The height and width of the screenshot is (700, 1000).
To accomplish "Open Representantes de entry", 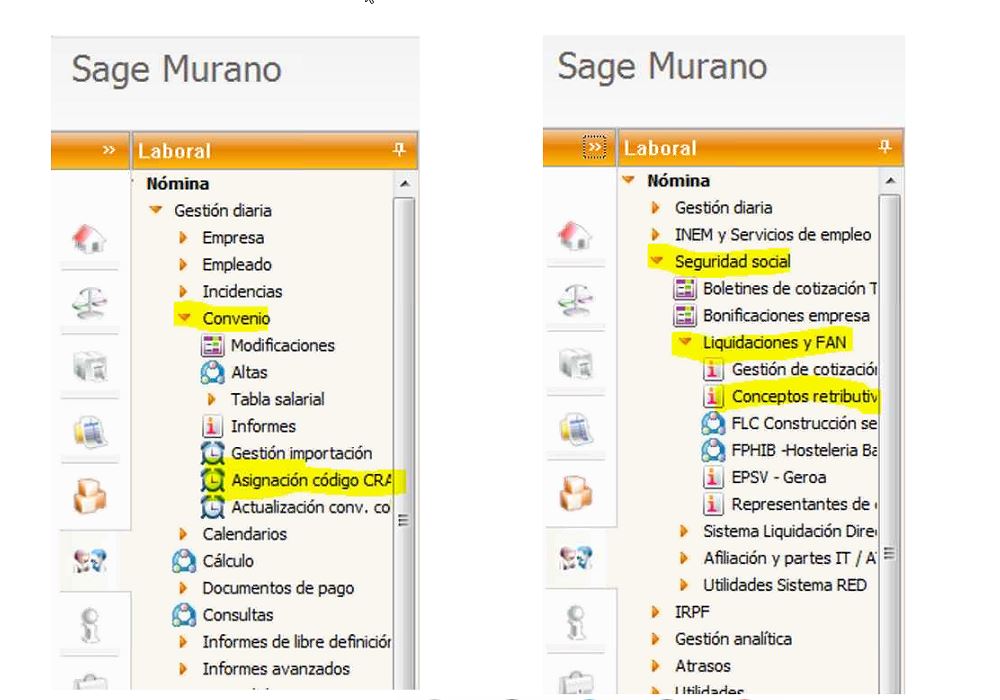I will point(804,504).
